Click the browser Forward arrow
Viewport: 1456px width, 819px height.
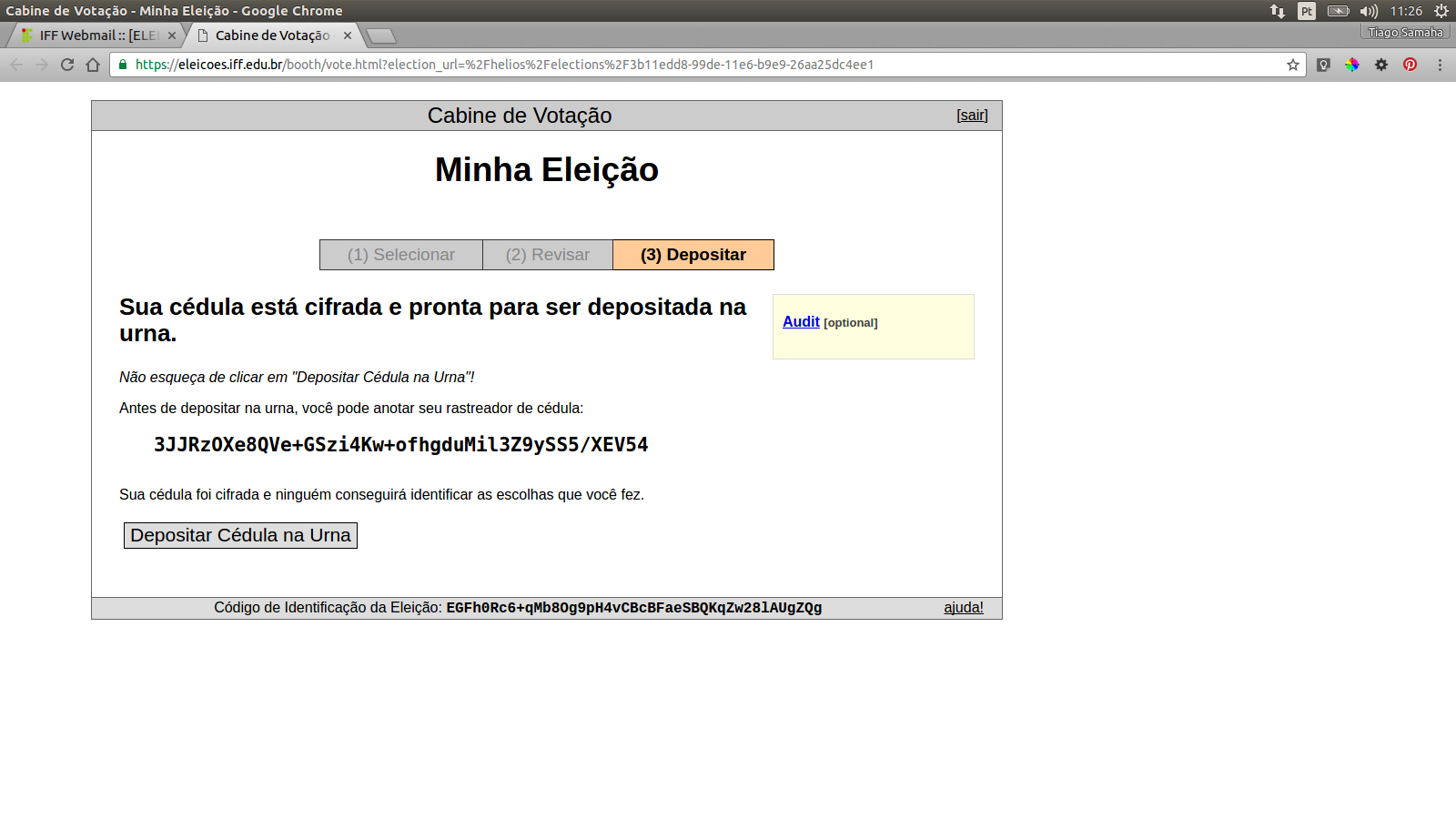tap(42, 65)
